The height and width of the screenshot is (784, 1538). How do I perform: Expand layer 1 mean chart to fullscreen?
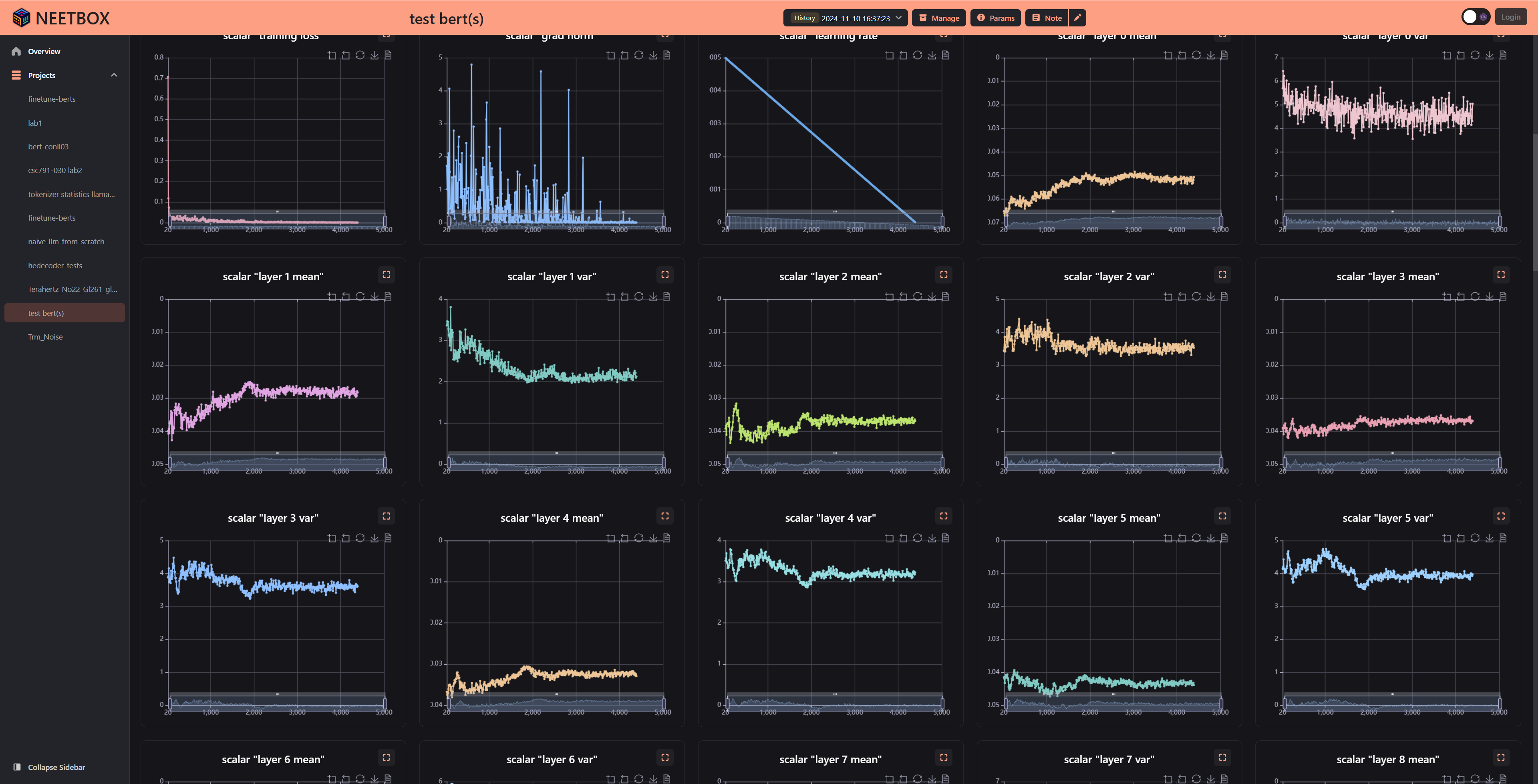386,275
